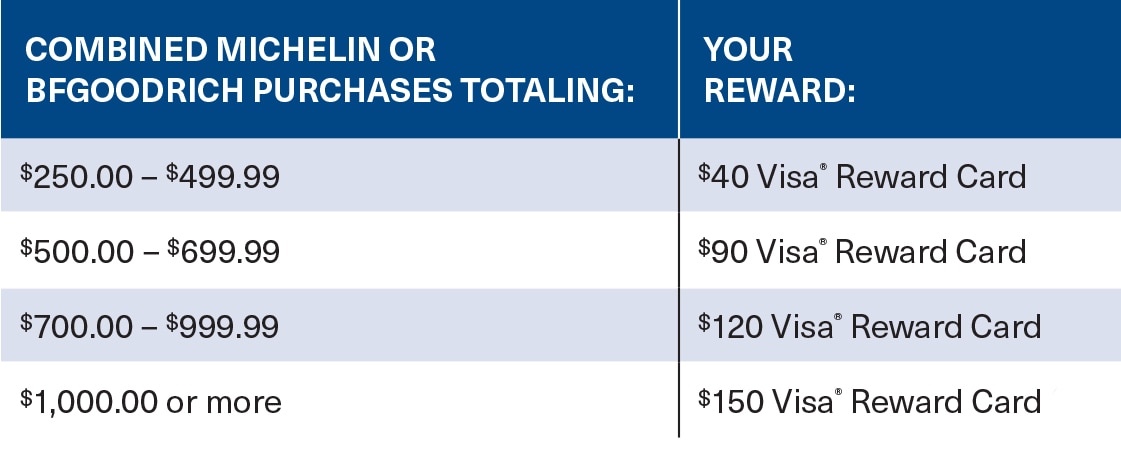Viewport: 1121px width, 453px height.
Task: Click the $250.00 starting amount
Action: [76, 176]
